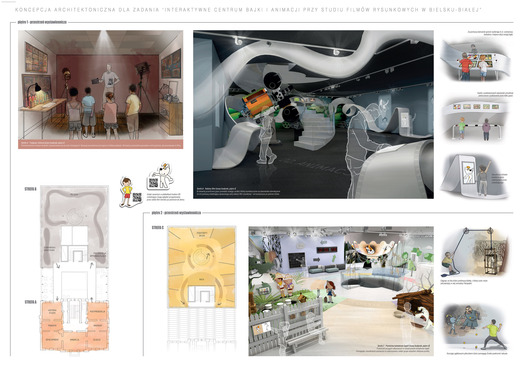Open the watercolor room render with children
This screenshot has height=367, width=524.
coord(101,90)
